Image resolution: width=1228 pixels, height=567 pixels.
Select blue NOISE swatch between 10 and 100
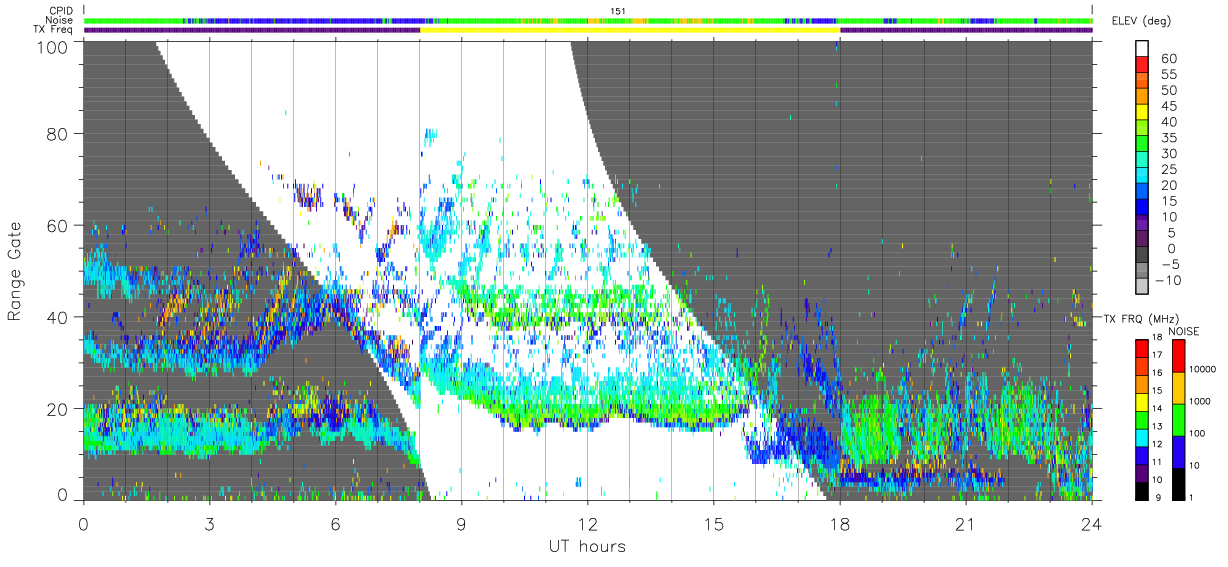click(1179, 451)
